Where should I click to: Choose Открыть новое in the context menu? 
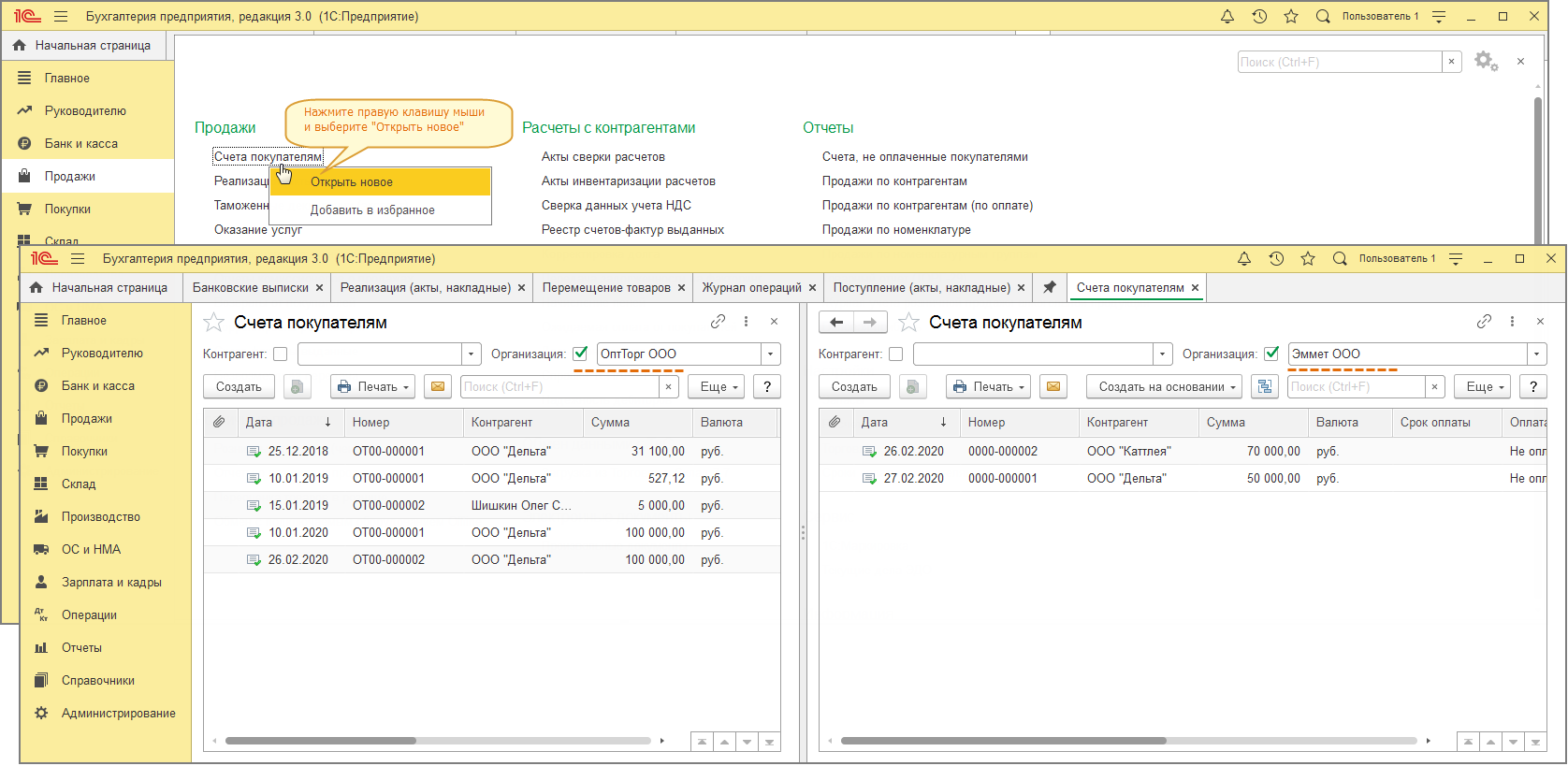[x=381, y=182]
